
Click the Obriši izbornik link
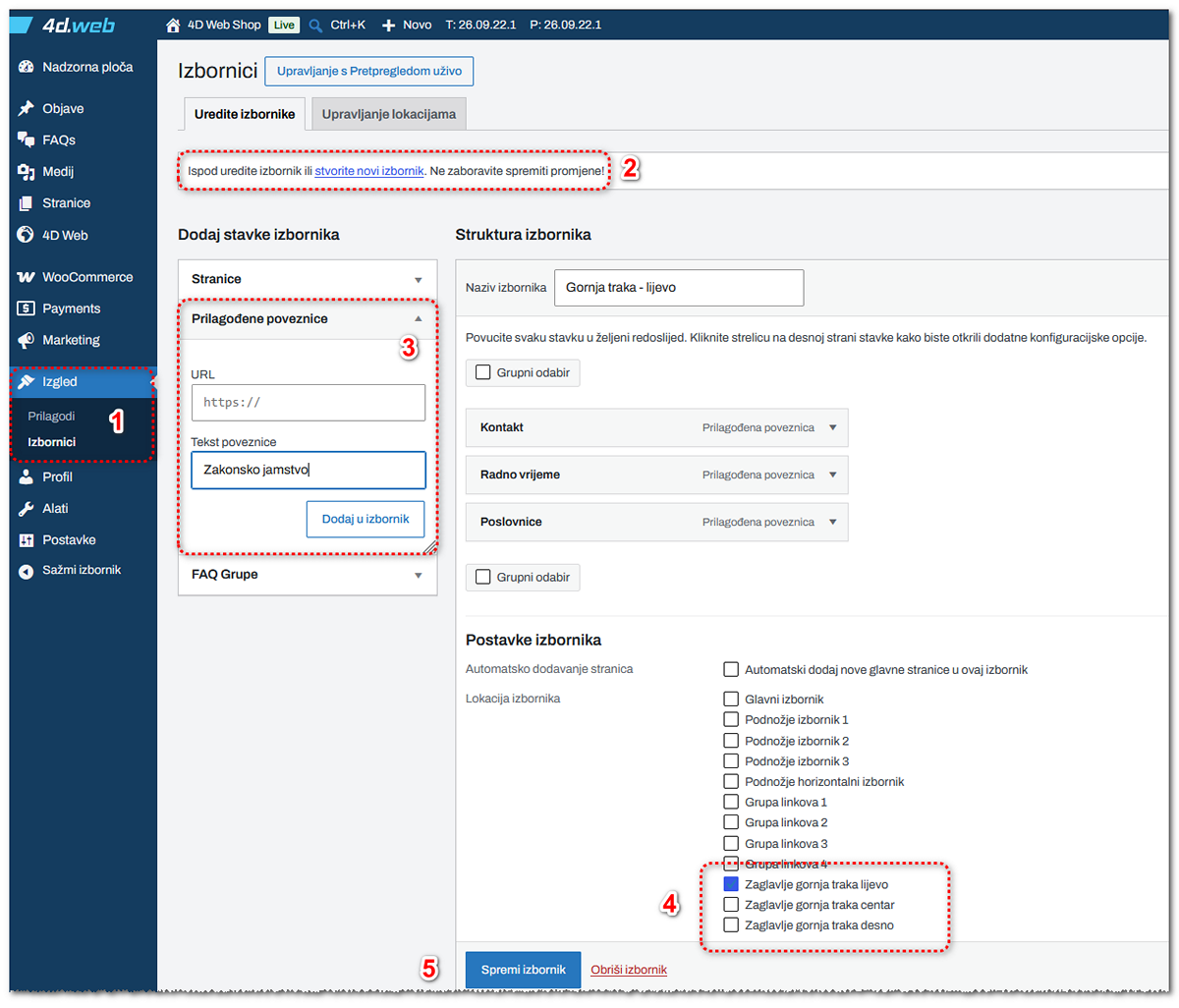[x=629, y=970]
